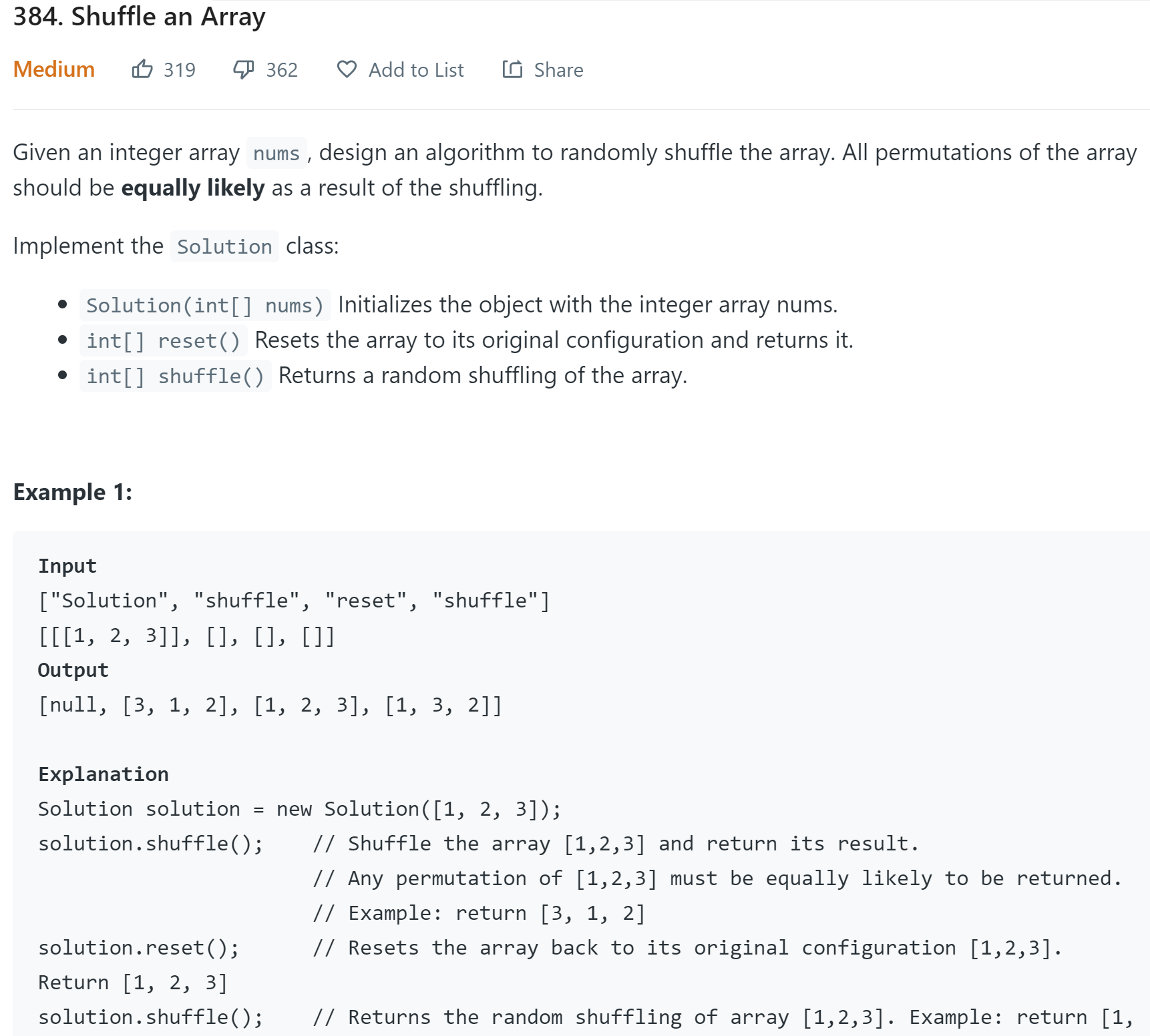Screen dimensions: 1150x1036
Task: Click the inline nums code tag
Action: pyautogui.click(x=276, y=153)
